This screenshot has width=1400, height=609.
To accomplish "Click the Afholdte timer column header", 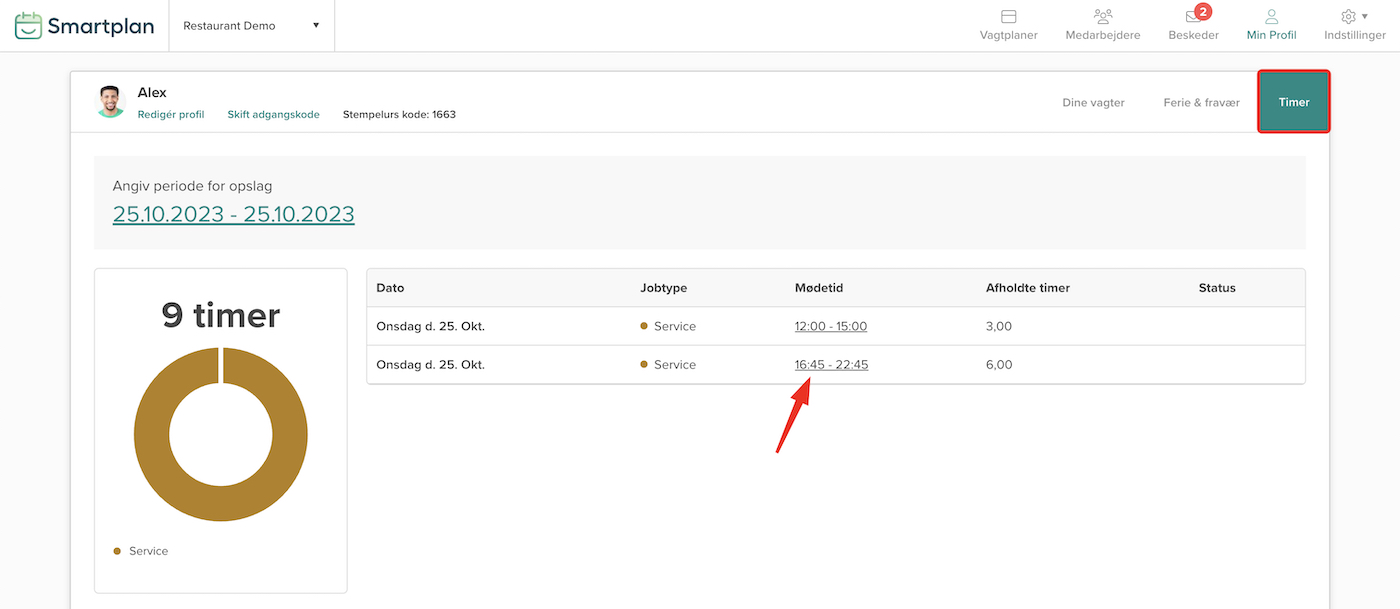I will [x=1027, y=288].
